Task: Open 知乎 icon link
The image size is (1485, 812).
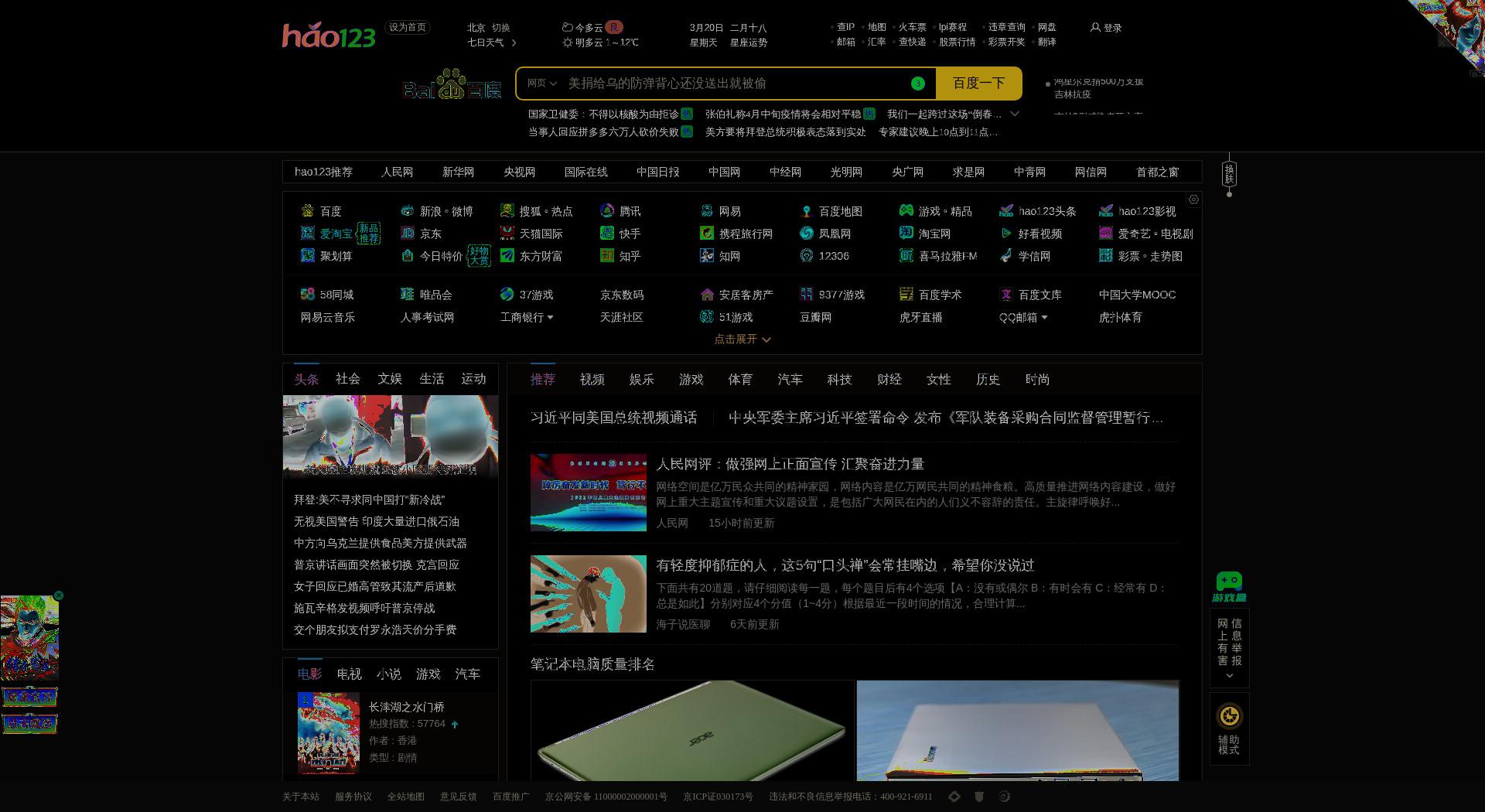Action: coord(606,256)
